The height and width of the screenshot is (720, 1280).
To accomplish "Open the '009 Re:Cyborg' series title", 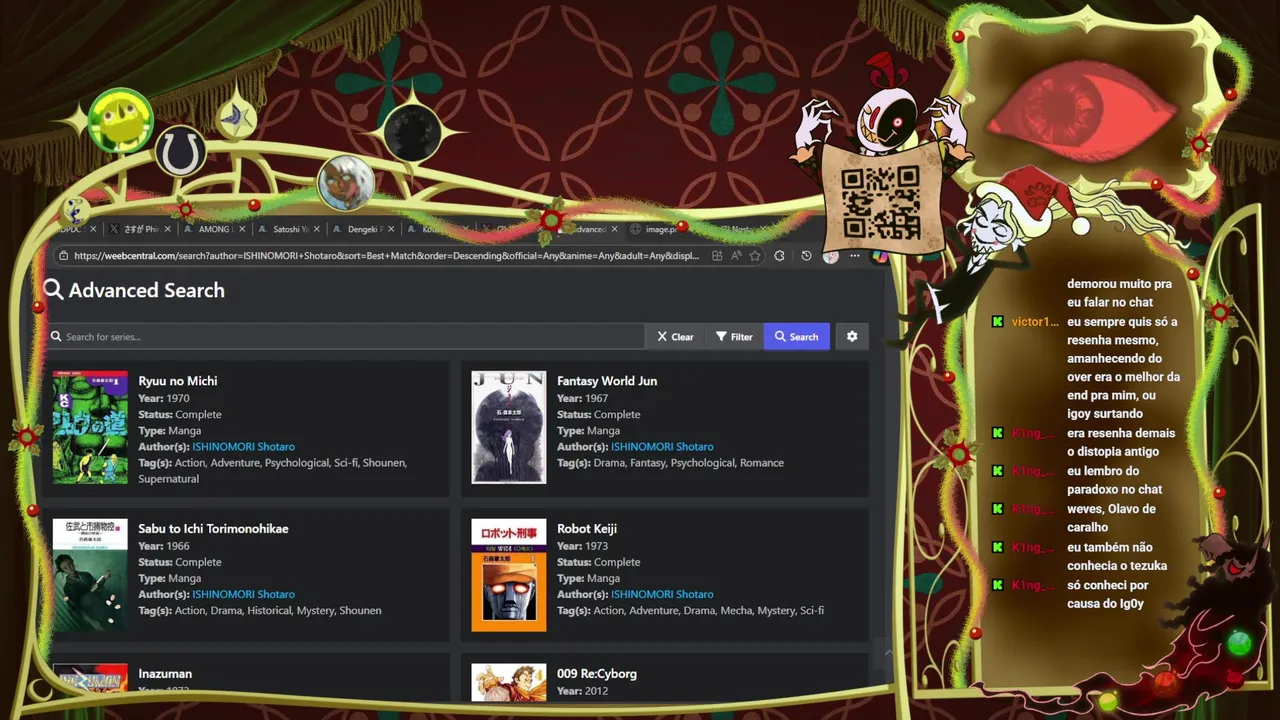I will coord(597,674).
